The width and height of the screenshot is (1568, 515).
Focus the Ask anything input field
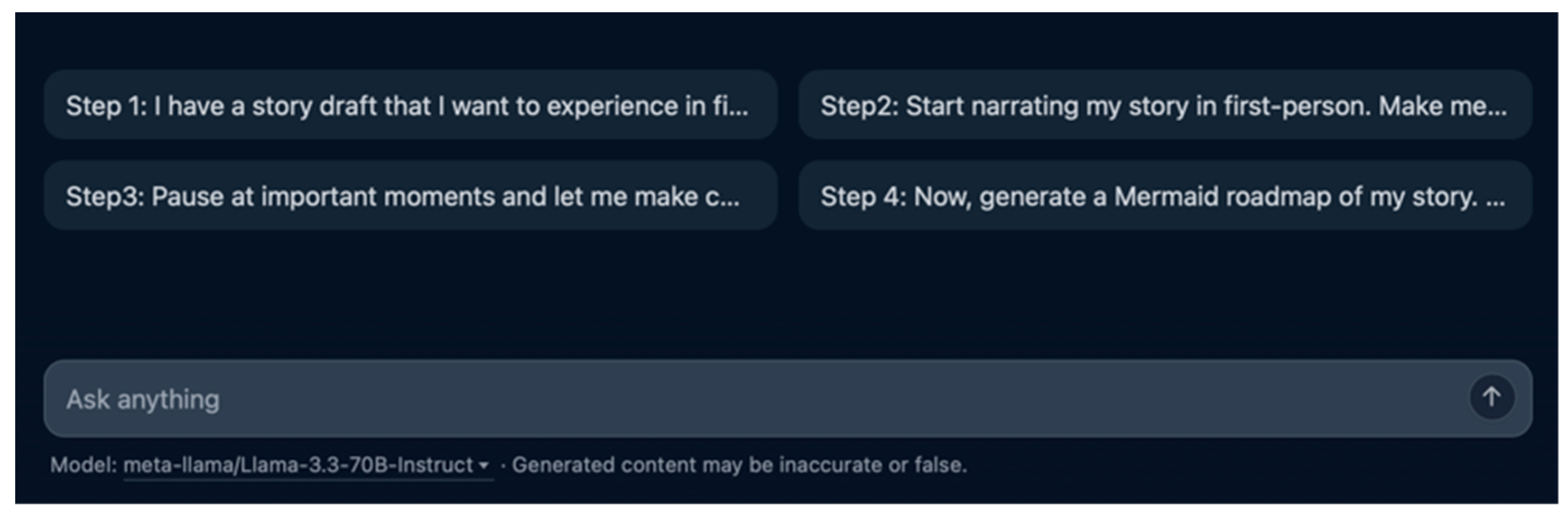(x=731, y=399)
